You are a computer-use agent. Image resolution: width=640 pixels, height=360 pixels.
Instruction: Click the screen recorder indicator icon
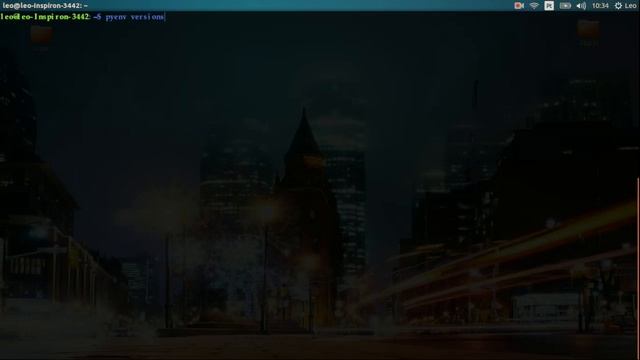519,6
